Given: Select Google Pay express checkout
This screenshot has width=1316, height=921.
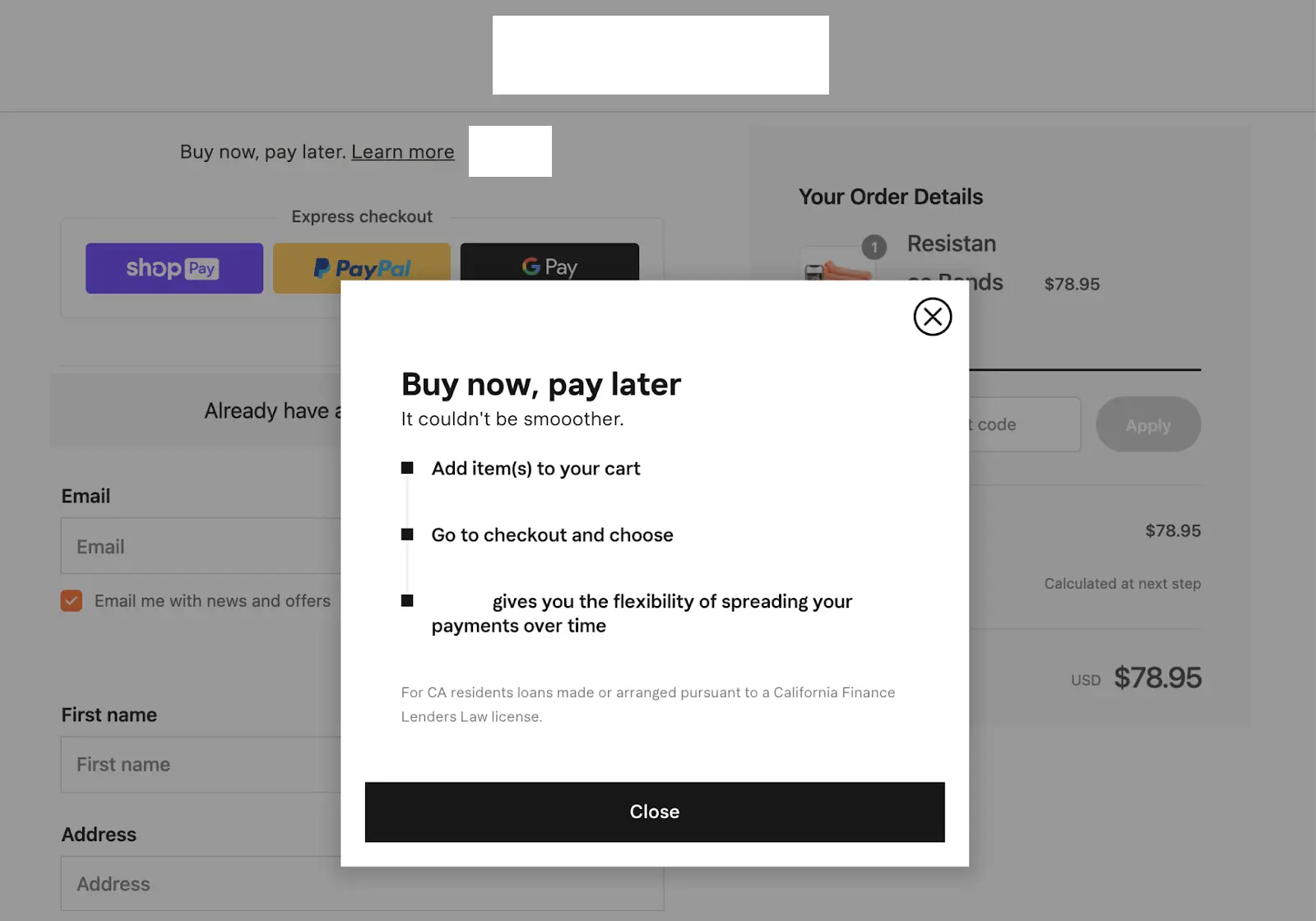Looking at the screenshot, I should [549, 263].
